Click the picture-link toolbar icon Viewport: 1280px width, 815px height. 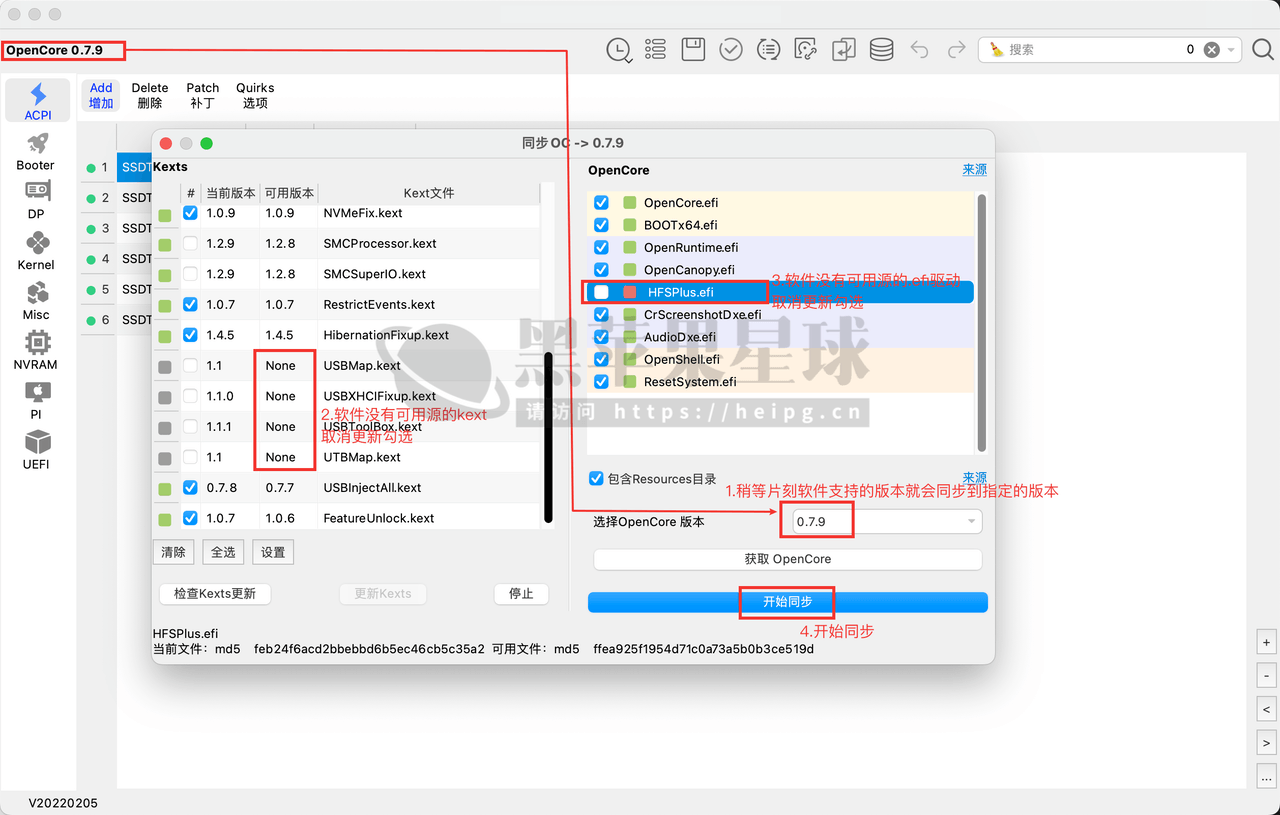pos(806,49)
